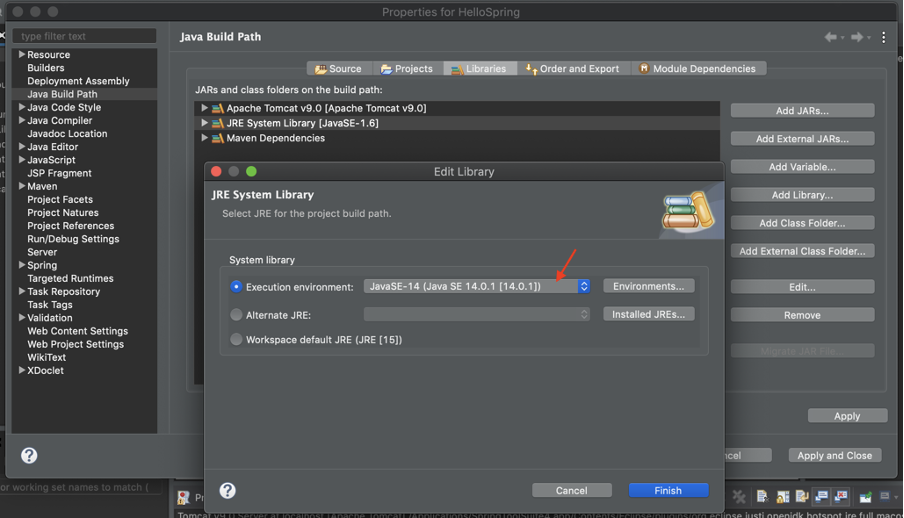The width and height of the screenshot is (904, 518).
Task: Click the Add Variable... button
Action: (802, 167)
